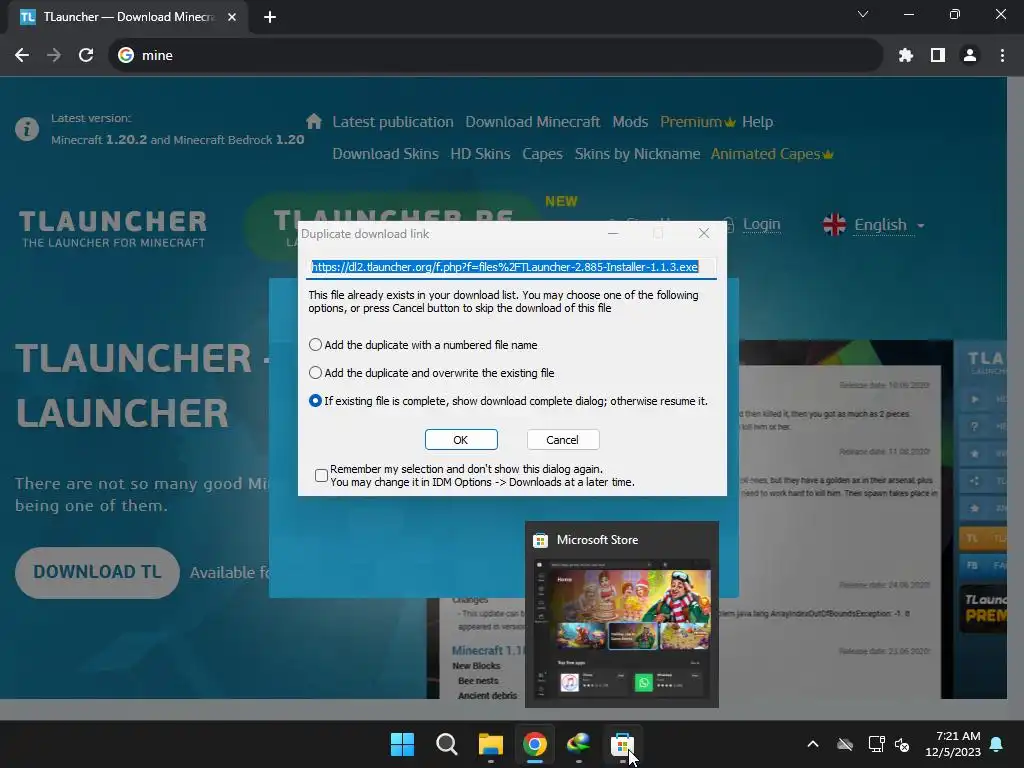Click the browser forward arrow

tap(54, 56)
